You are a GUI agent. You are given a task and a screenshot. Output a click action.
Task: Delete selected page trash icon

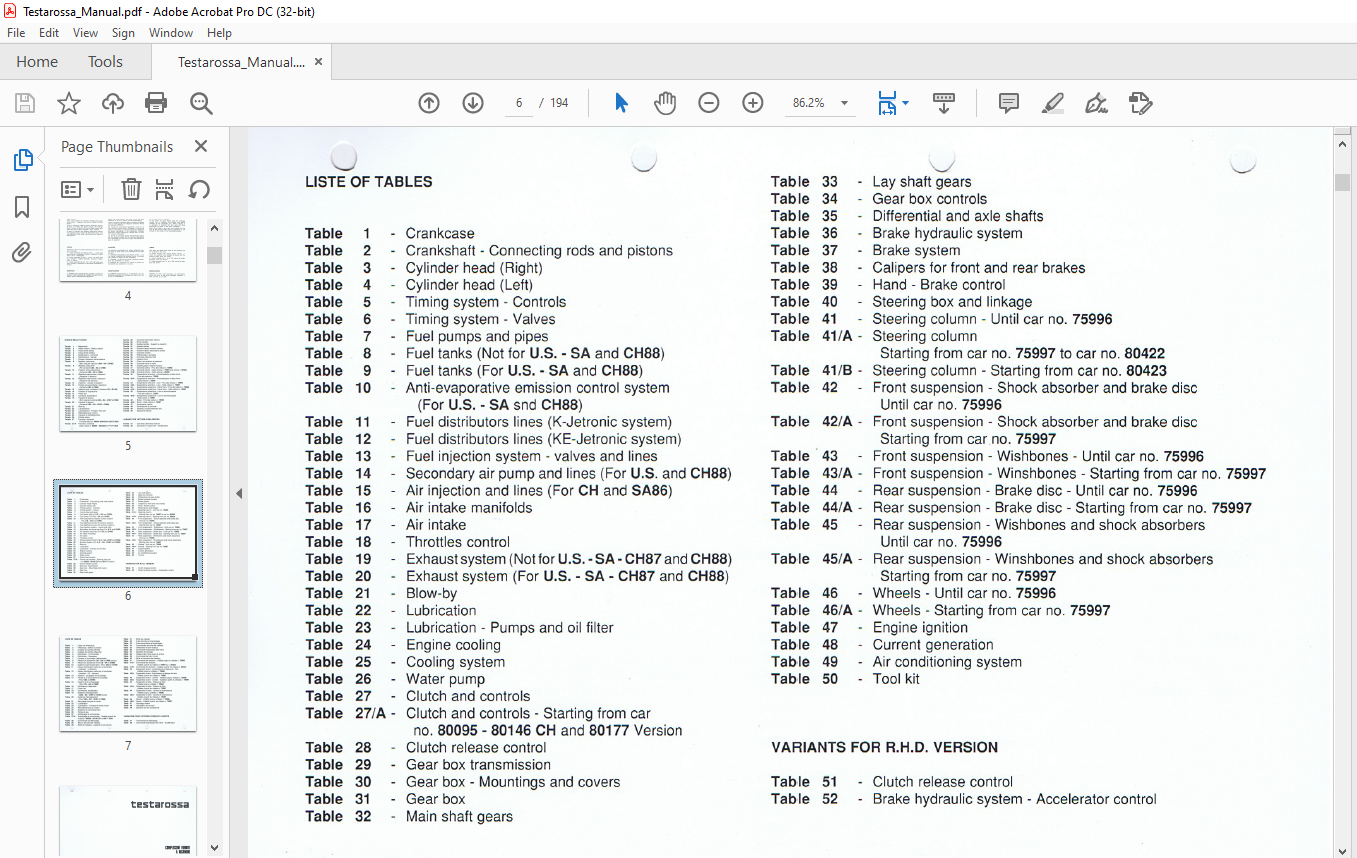pos(131,189)
